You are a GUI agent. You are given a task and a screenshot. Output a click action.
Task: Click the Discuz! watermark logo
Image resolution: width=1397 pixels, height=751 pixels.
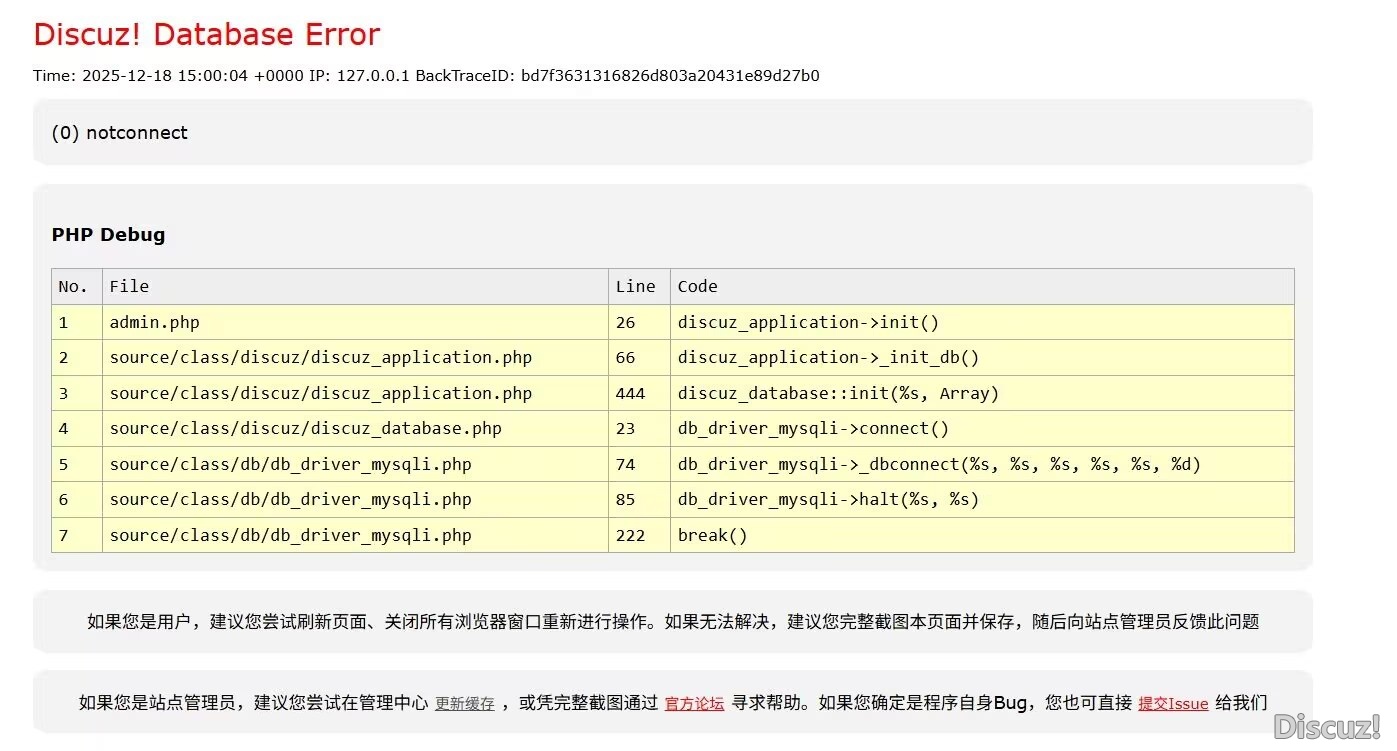pos(1326,727)
